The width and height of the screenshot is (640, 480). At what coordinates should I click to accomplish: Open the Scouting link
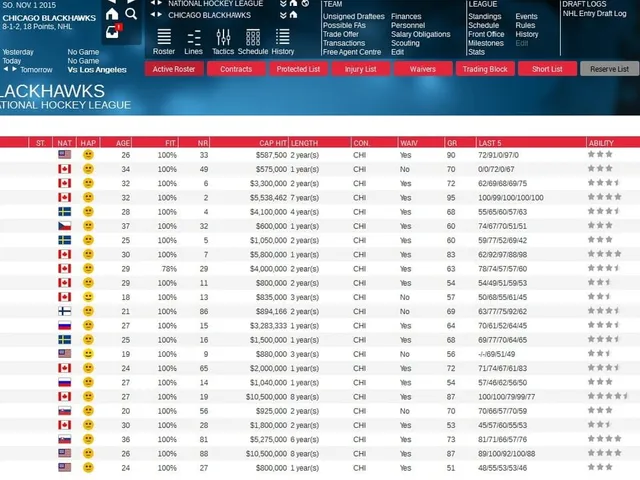(x=405, y=43)
